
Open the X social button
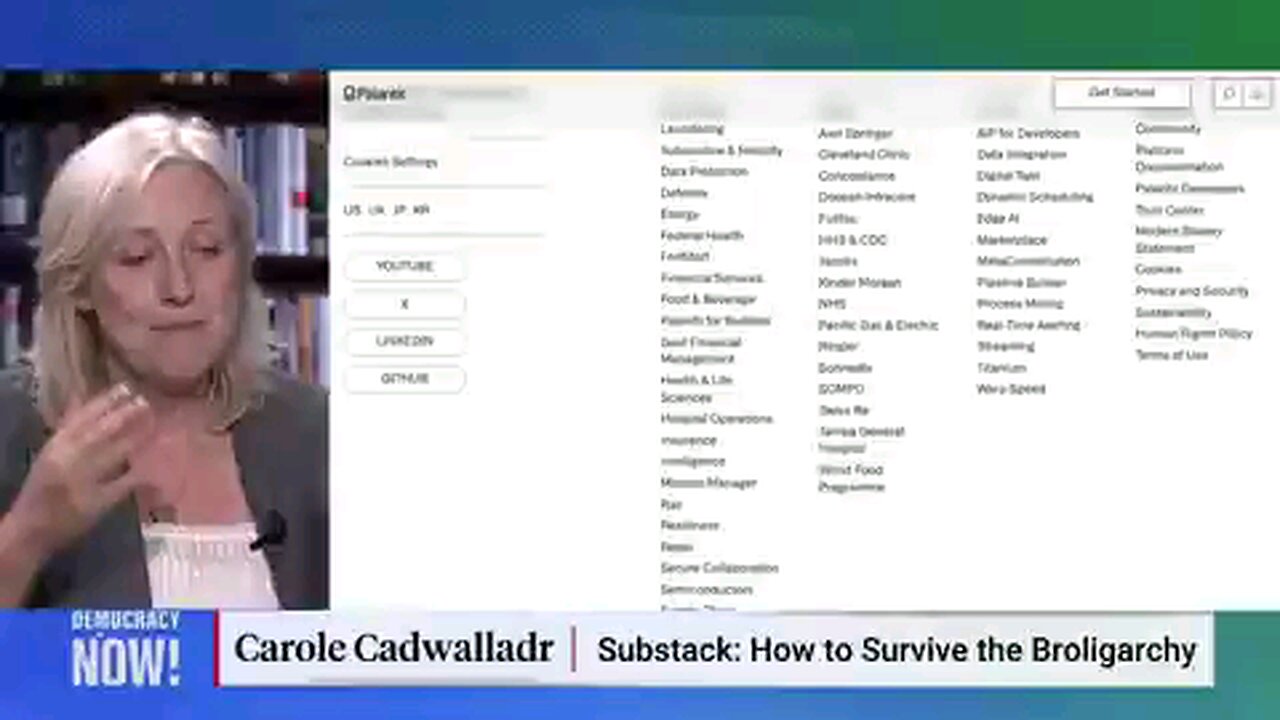404,304
